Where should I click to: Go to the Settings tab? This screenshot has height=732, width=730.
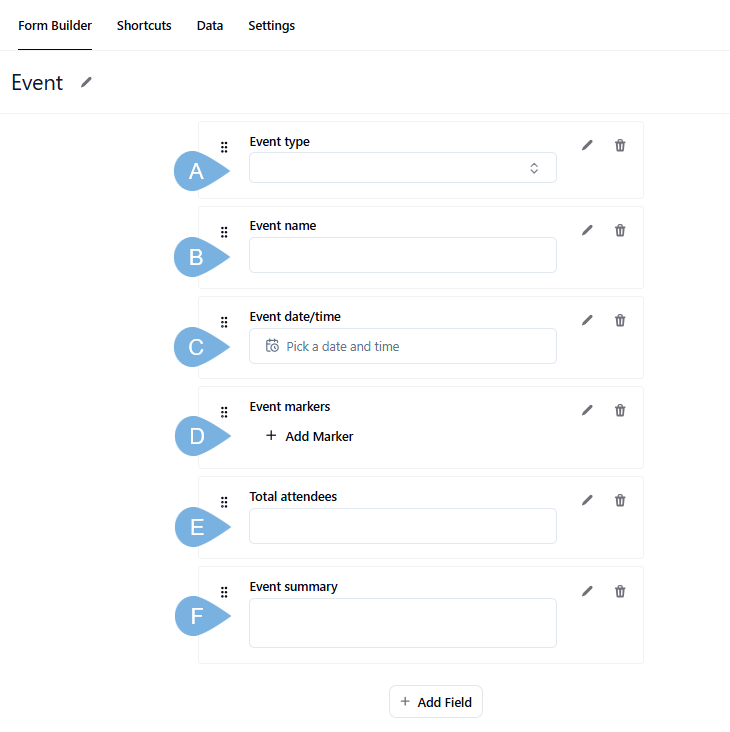(271, 26)
